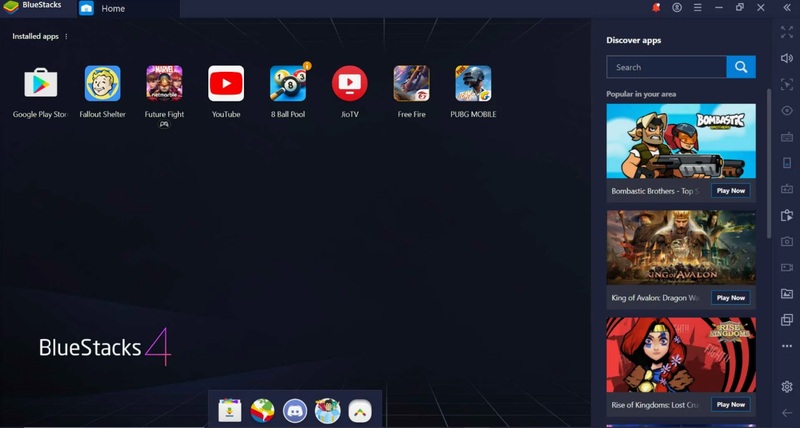Launch 8 Ball Pool game
Viewport: 800px width, 428px height.
[x=288, y=84]
